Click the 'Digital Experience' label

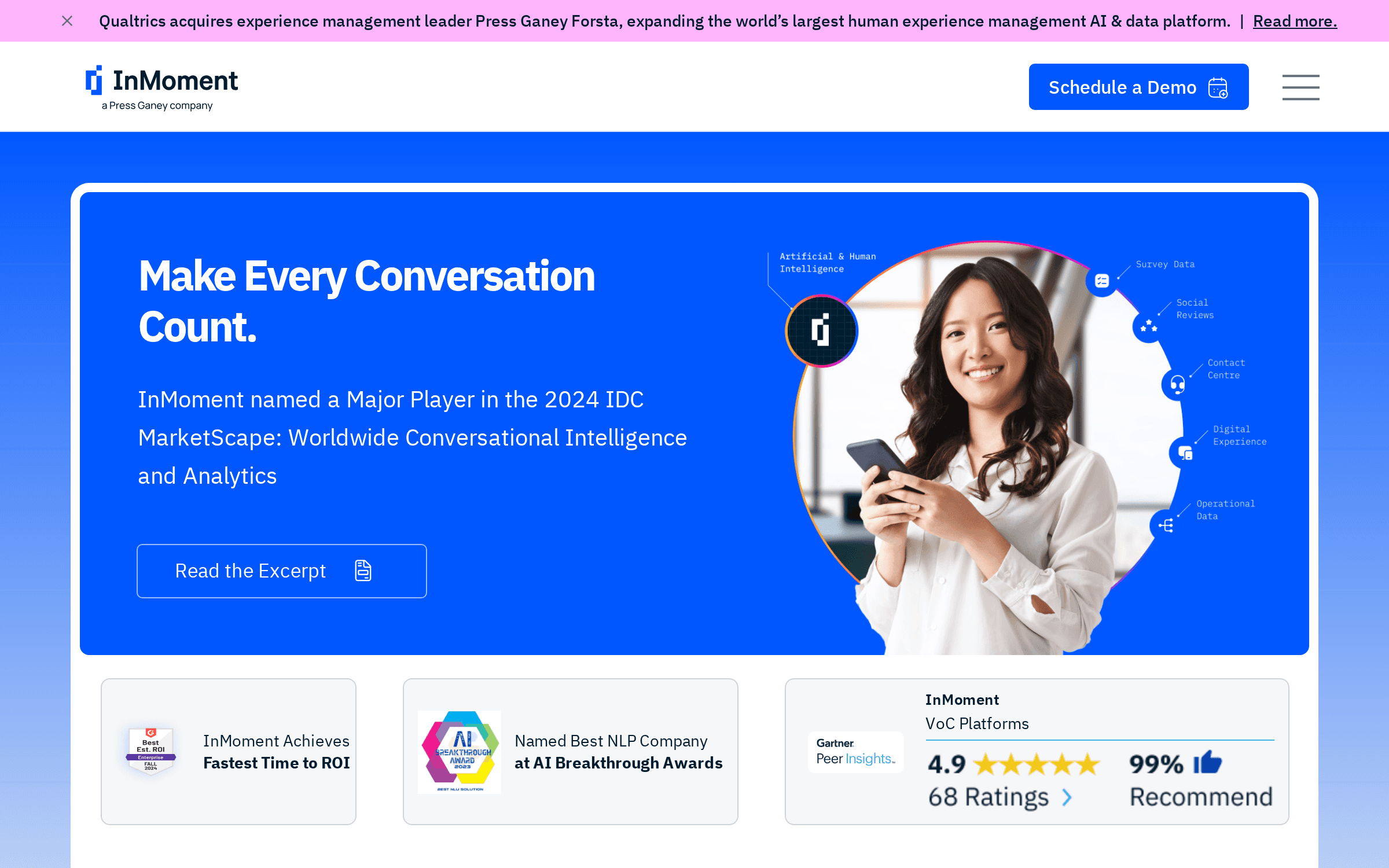(1240, 435)
